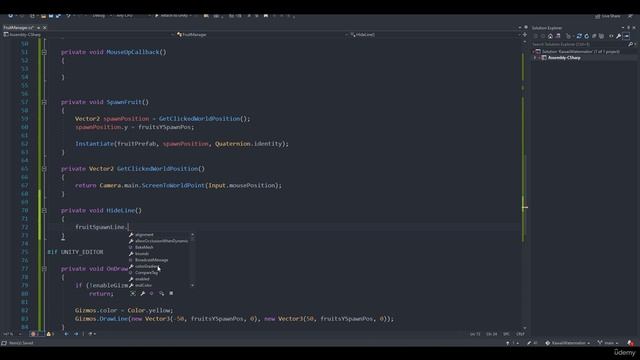Collapse the Solution 'KawaiiWatermelon' node
This screenshot has width=640, height=360.
(533, 52)
